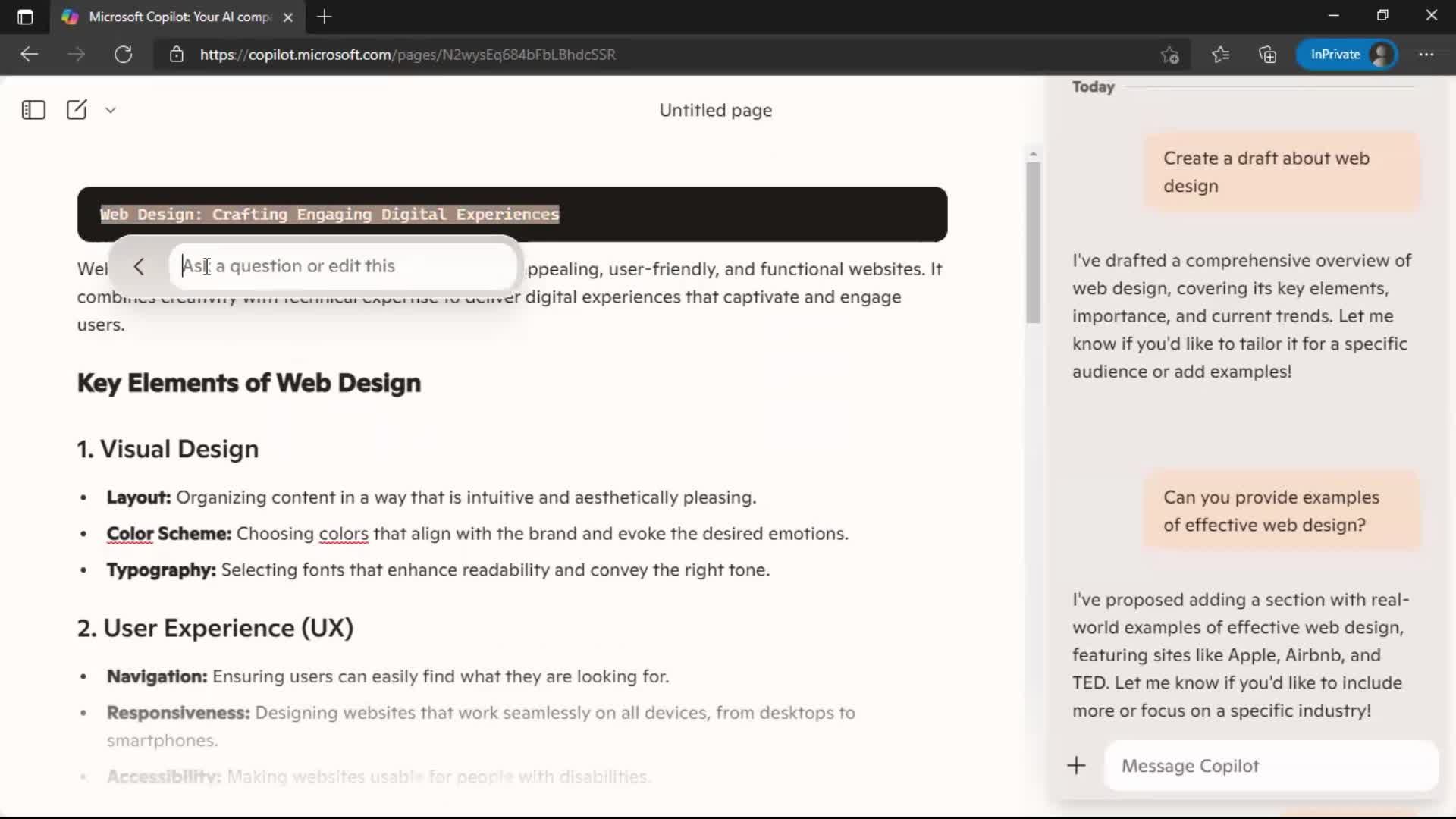Click the InPrivate profile button
This screenshot has width=1456, height=819.
click(x=1348, y=55)
